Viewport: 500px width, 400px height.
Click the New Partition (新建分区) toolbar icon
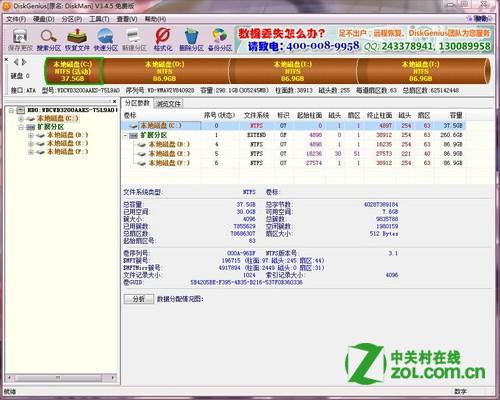point(134,36)
